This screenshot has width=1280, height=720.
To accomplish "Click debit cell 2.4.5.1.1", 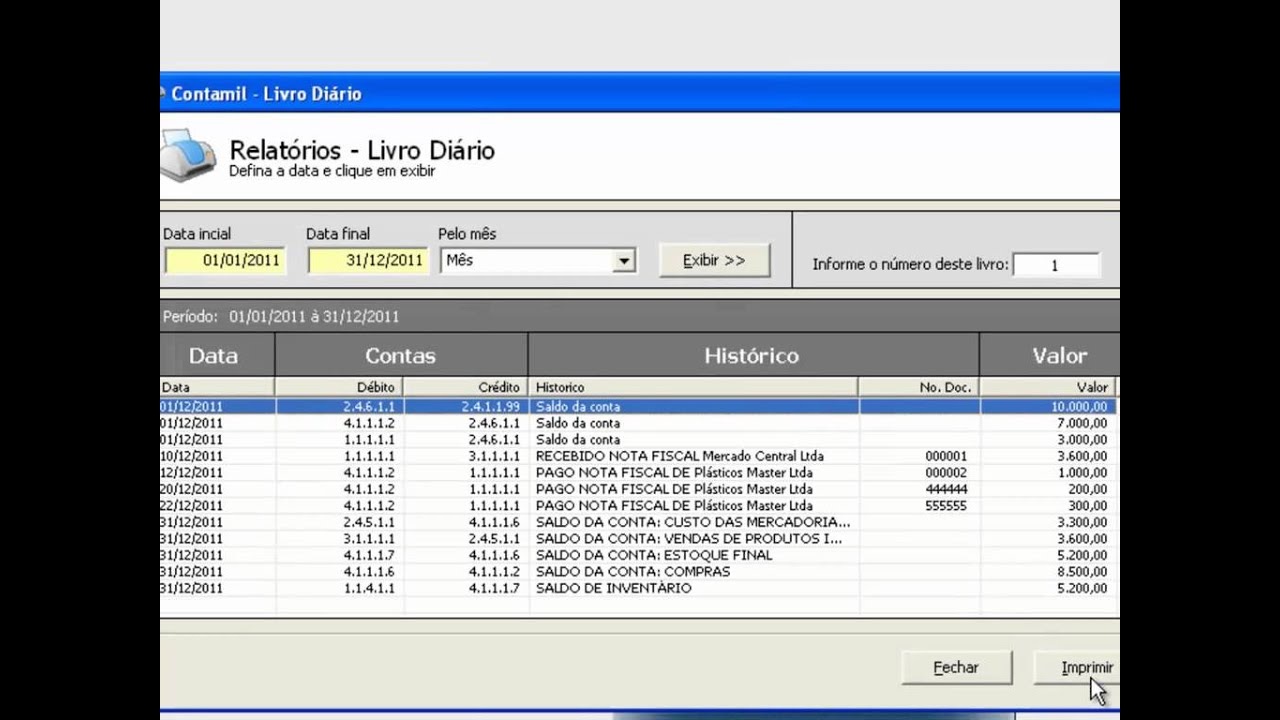I will [x=339, y=522].
